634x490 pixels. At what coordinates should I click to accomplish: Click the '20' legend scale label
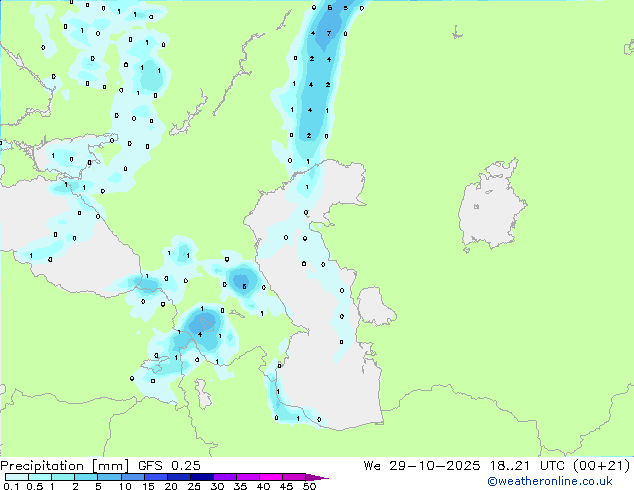(171, 486)
